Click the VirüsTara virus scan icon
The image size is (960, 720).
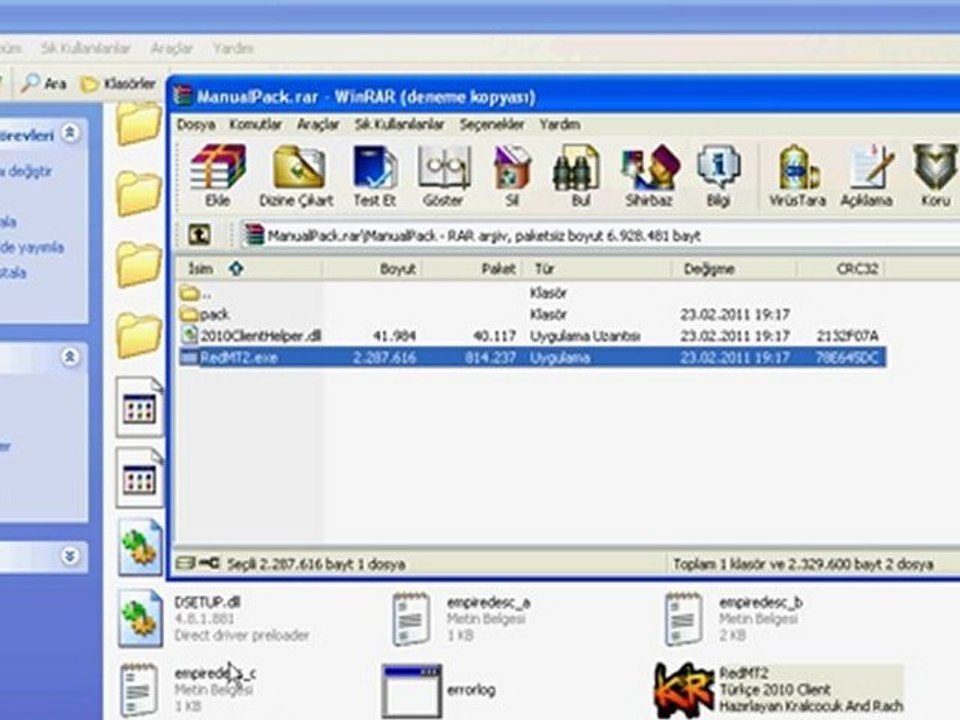coord(797,176)
